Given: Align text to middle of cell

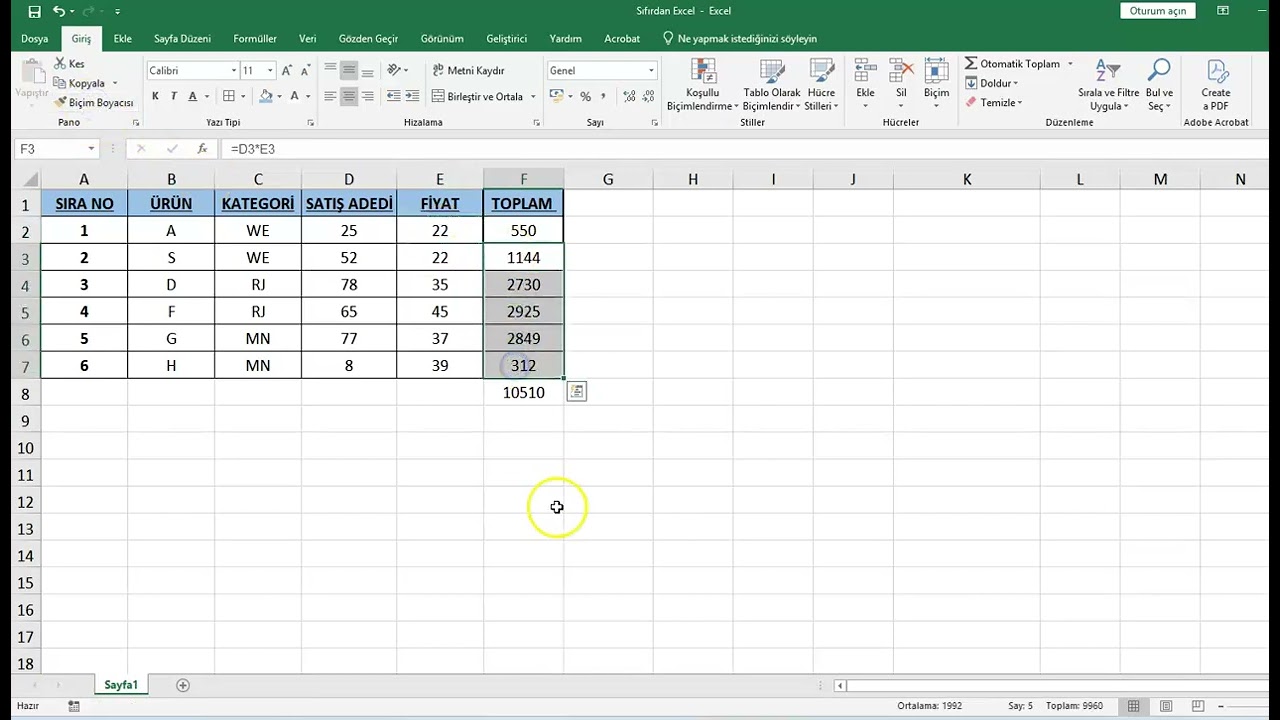Looking at the screenshot, I should point(348,70).
